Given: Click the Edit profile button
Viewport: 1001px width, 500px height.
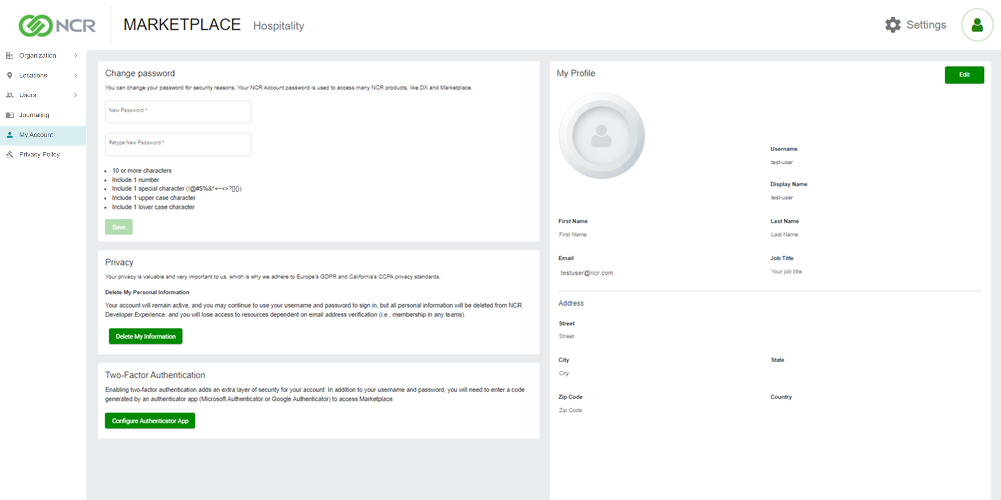Looking at the screenshot, I should click(x=964, y=75).
